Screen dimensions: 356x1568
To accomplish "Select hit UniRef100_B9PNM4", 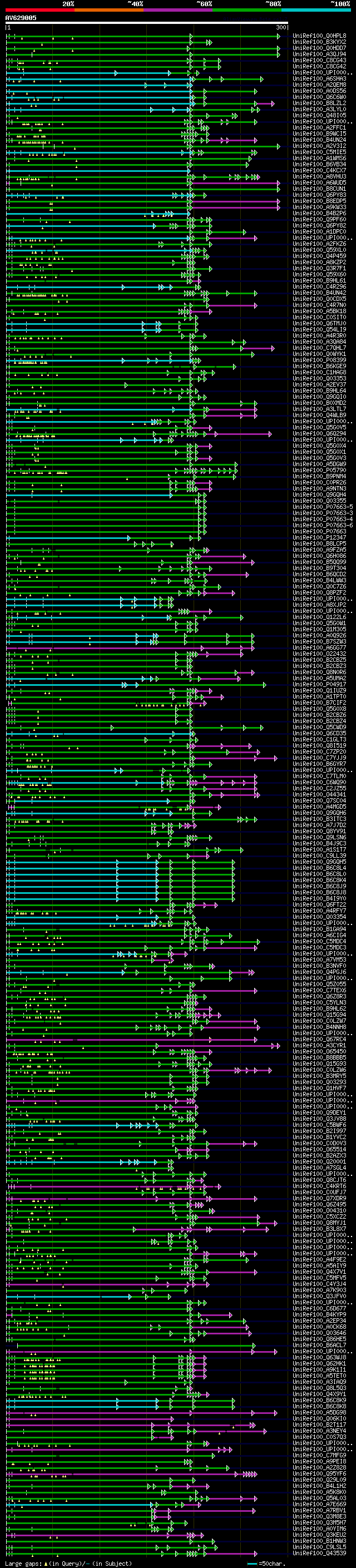I will [x=319, y=476].
